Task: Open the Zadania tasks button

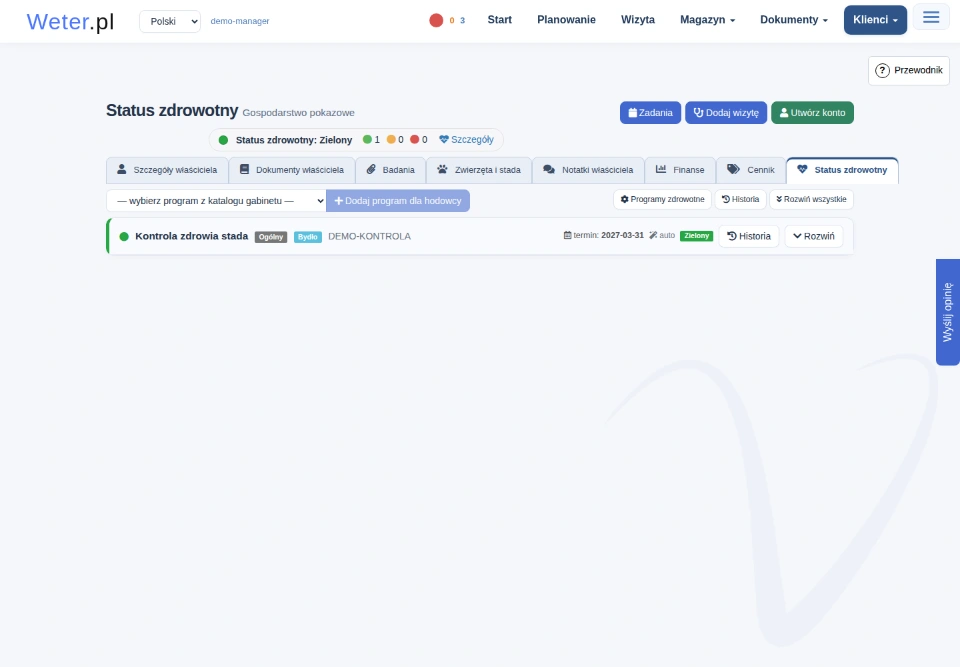Action: [x=650, y=113]
